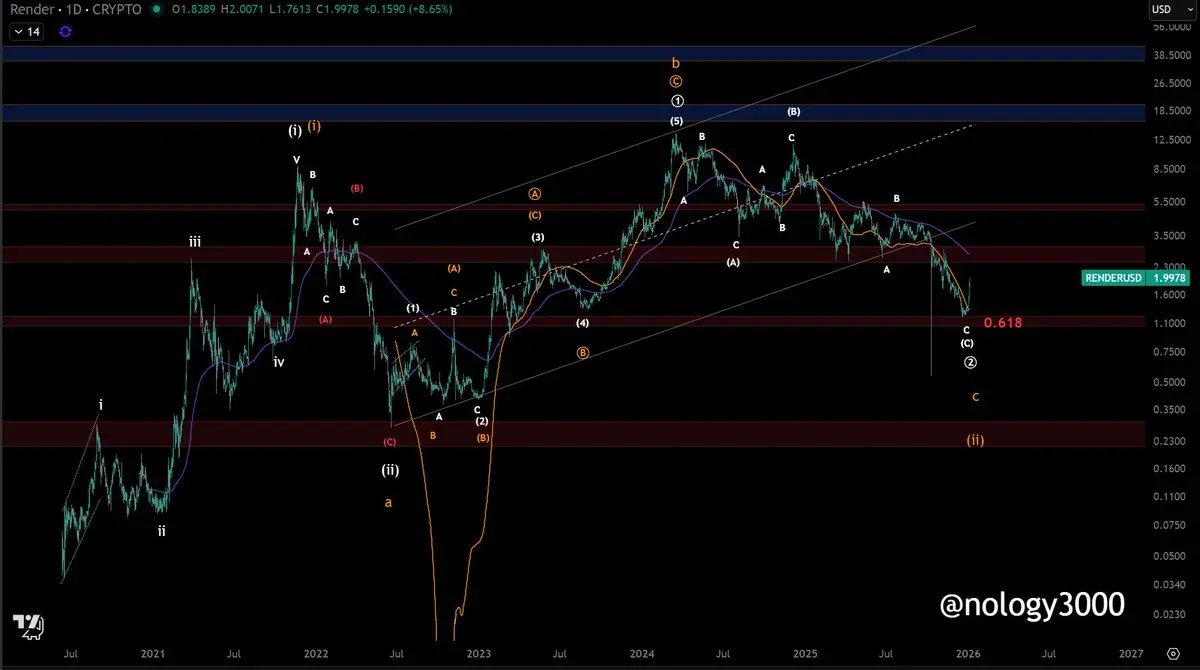This screenshot has width=1200, height=670.
Task: Select the white wave label (4)
Action: [582, 323]
